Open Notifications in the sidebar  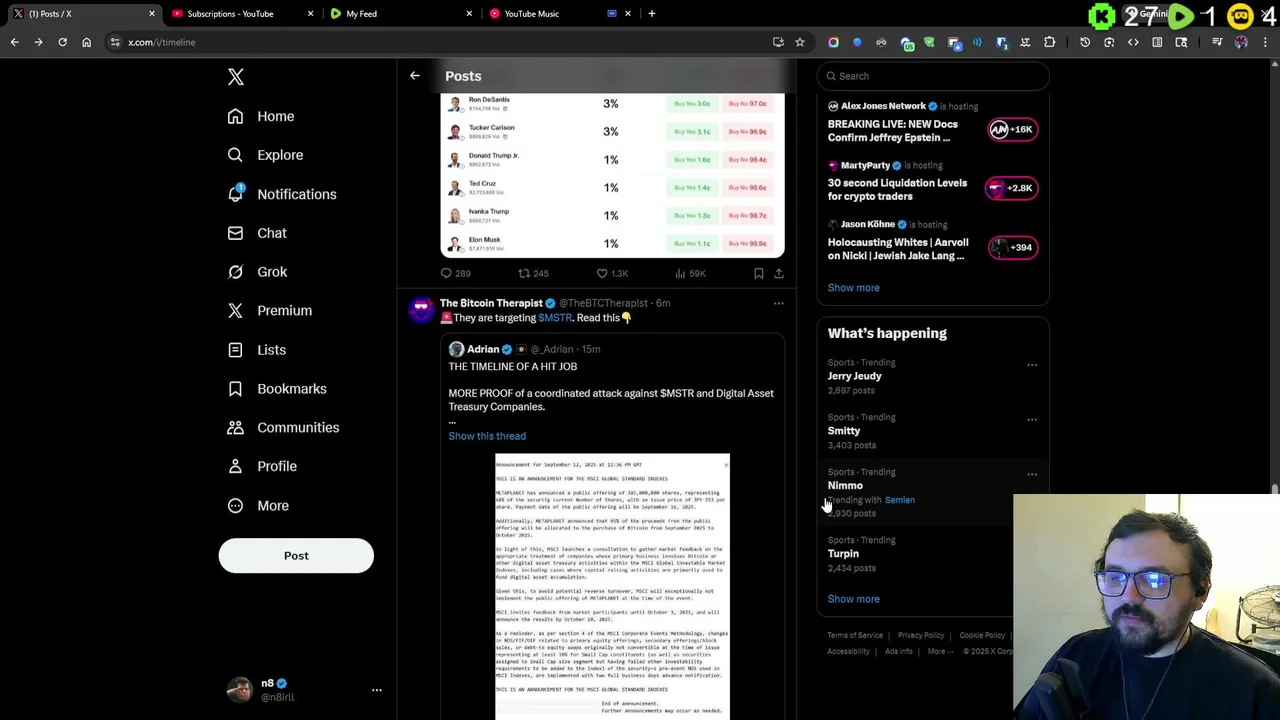tap(281, 194)
